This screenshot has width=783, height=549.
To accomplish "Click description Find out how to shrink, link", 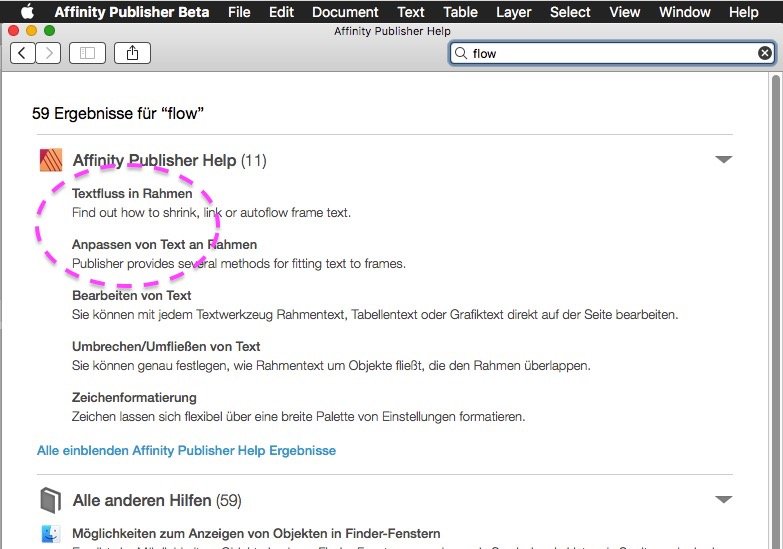I will coord(211,212).
